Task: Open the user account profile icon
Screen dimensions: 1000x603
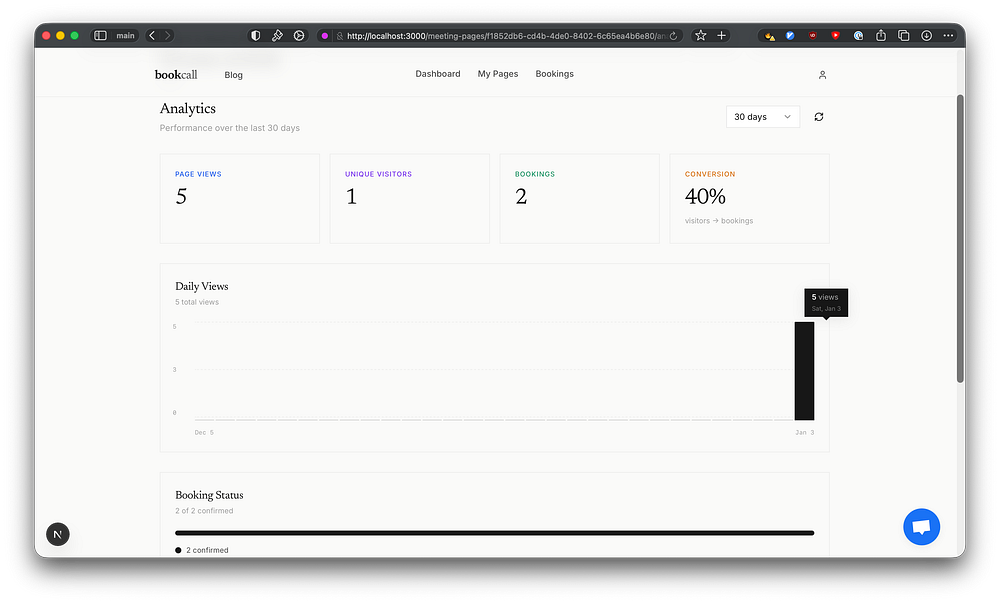Action: (x=822, y=75)
